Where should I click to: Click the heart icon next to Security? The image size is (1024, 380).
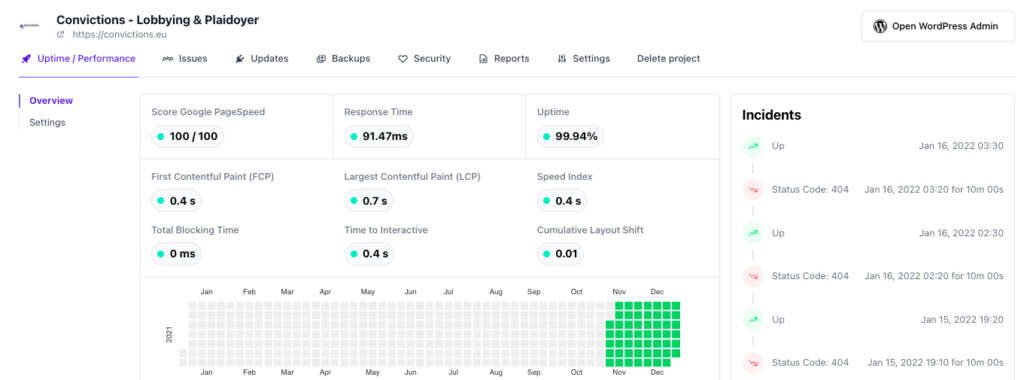pos(403,59)
